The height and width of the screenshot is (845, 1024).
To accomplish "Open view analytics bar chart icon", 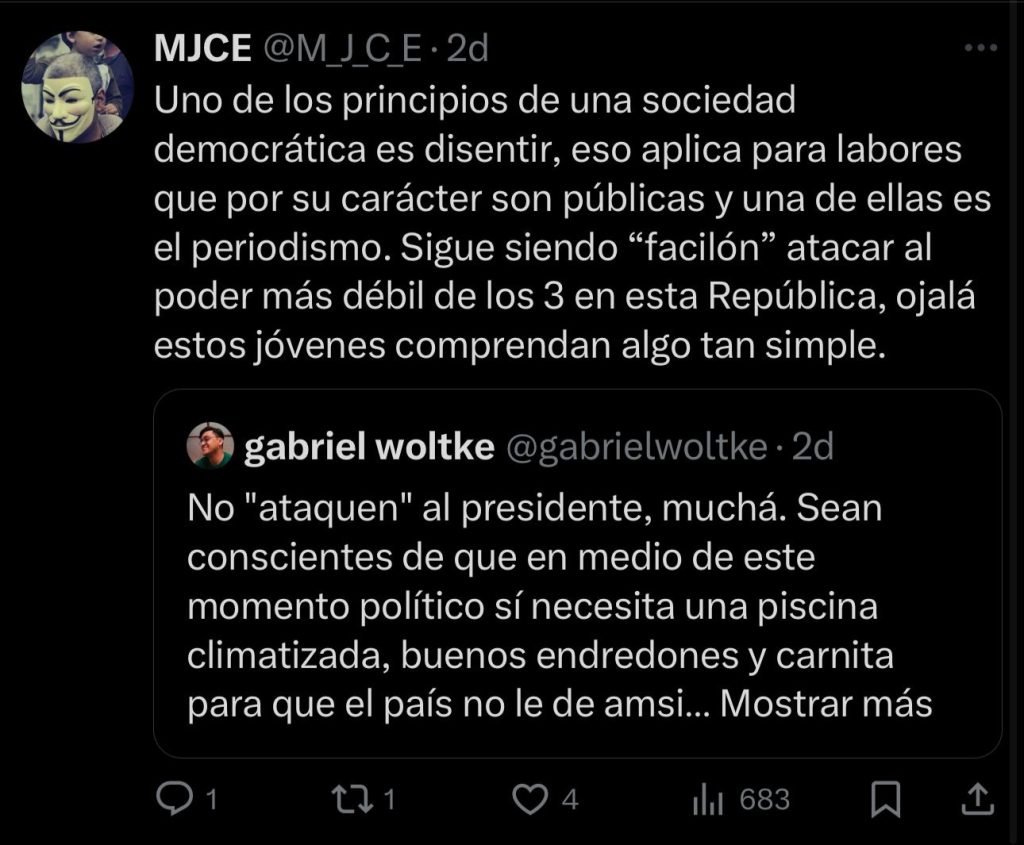I will [708, 799].
